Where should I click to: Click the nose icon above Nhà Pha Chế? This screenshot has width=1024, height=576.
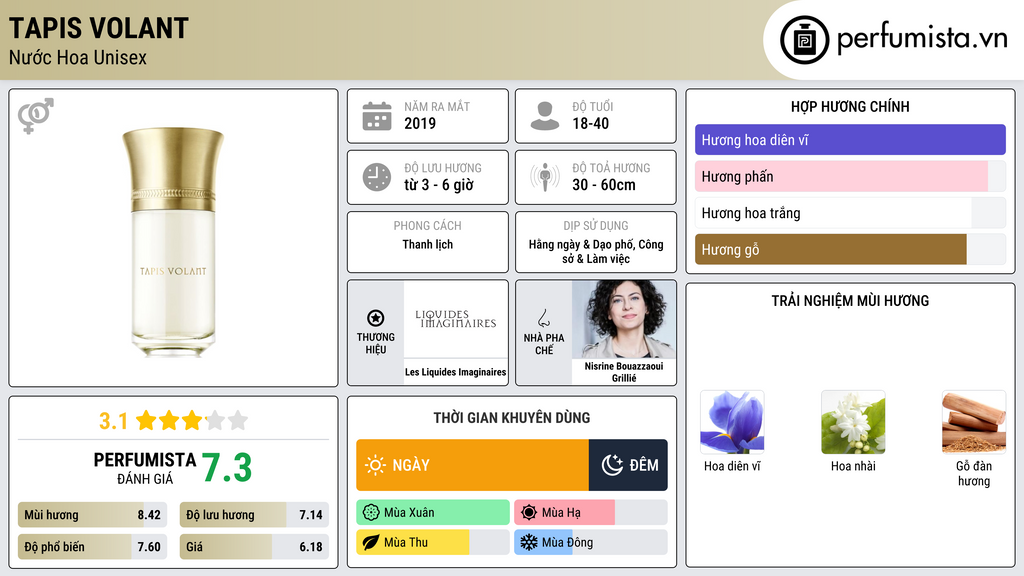click(x=543, y=318)
